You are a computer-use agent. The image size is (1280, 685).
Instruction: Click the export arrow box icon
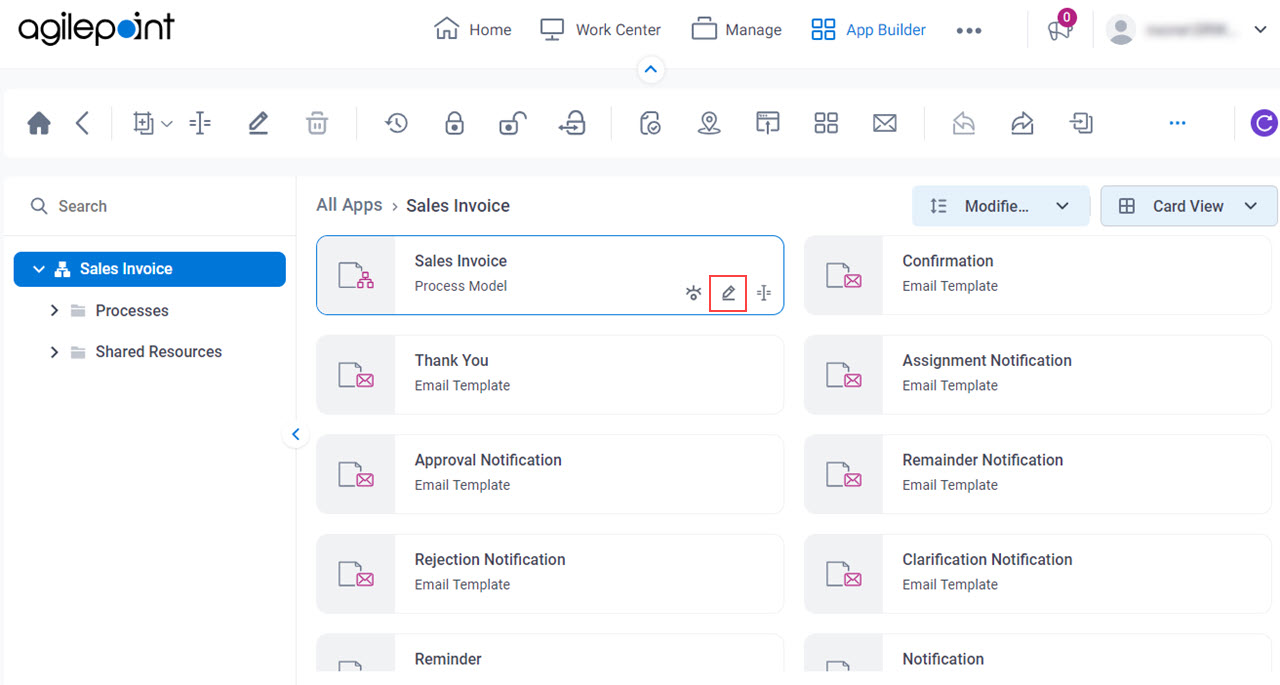(1081, 123)
